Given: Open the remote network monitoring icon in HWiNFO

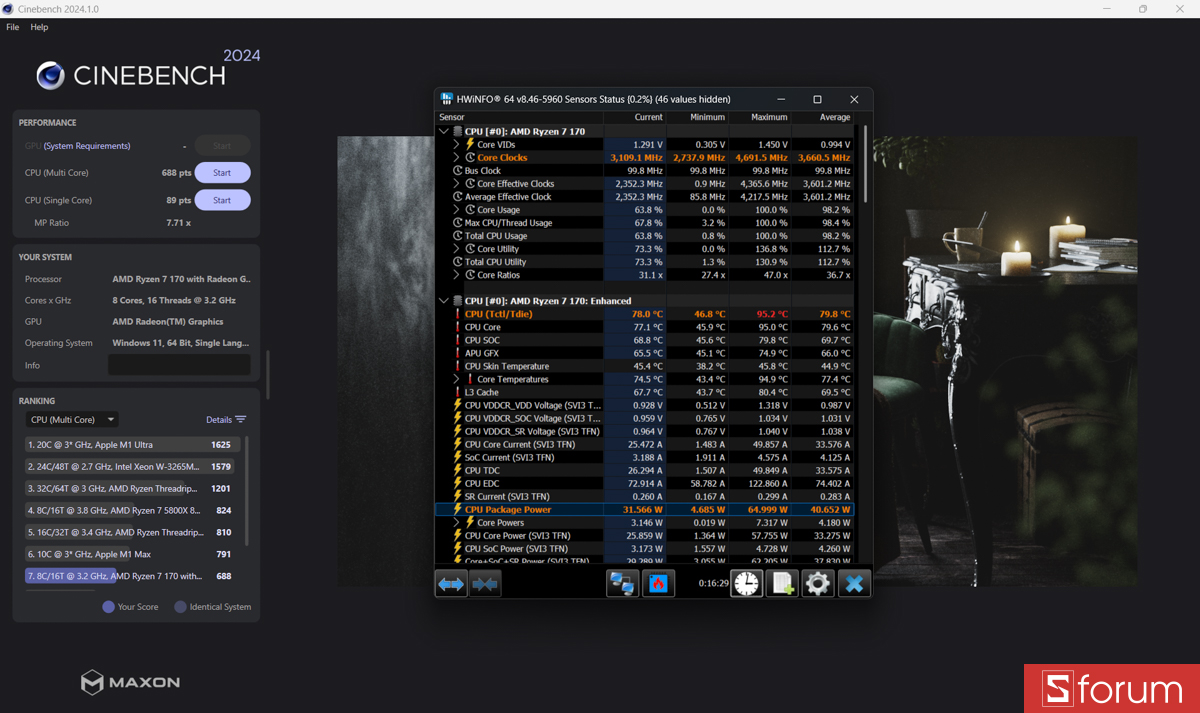Looking at the screenshot, I should (623, 583).
